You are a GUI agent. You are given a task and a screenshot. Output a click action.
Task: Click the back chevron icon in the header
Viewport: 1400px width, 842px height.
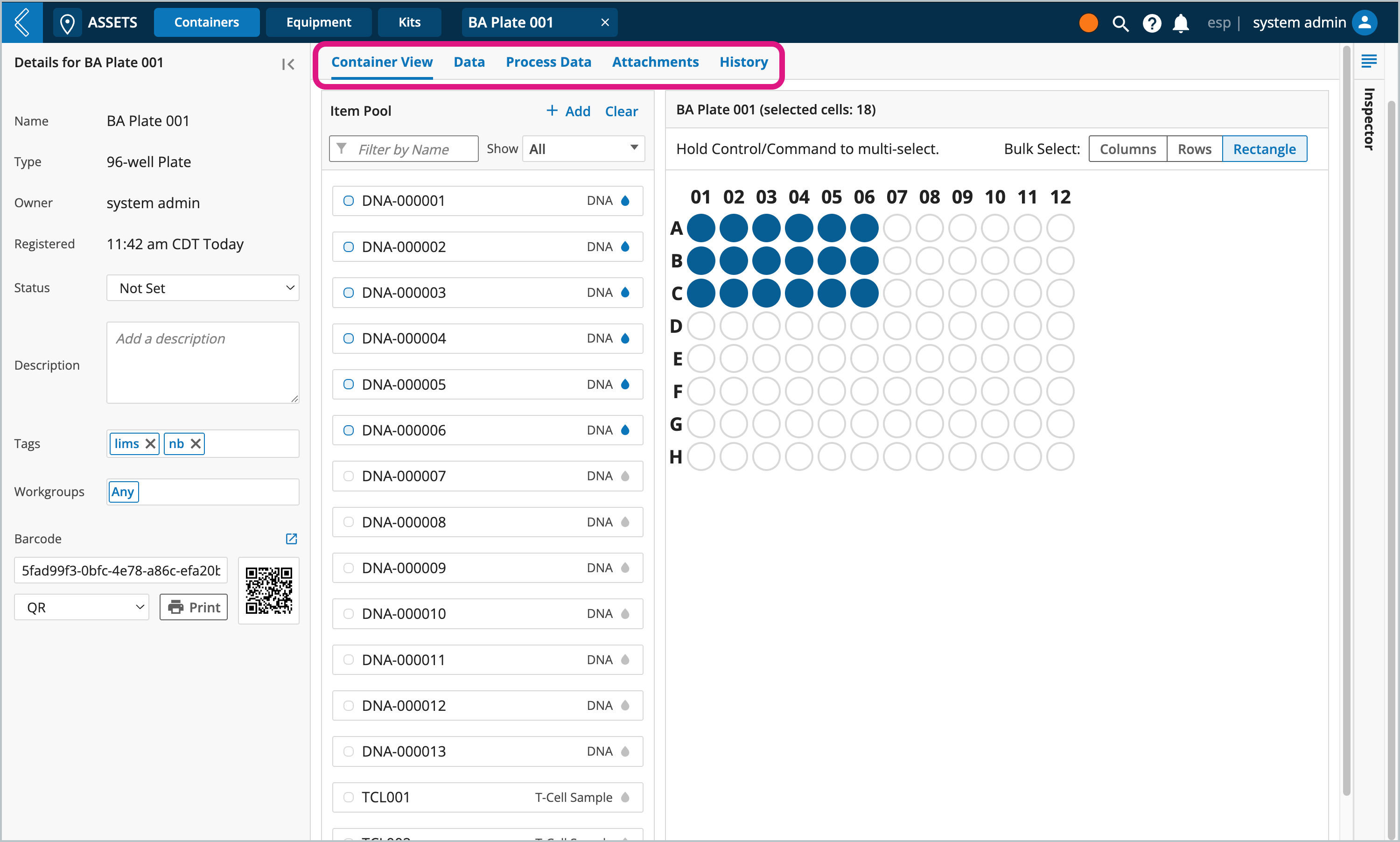pyautogui.click(x=21, y=22)
